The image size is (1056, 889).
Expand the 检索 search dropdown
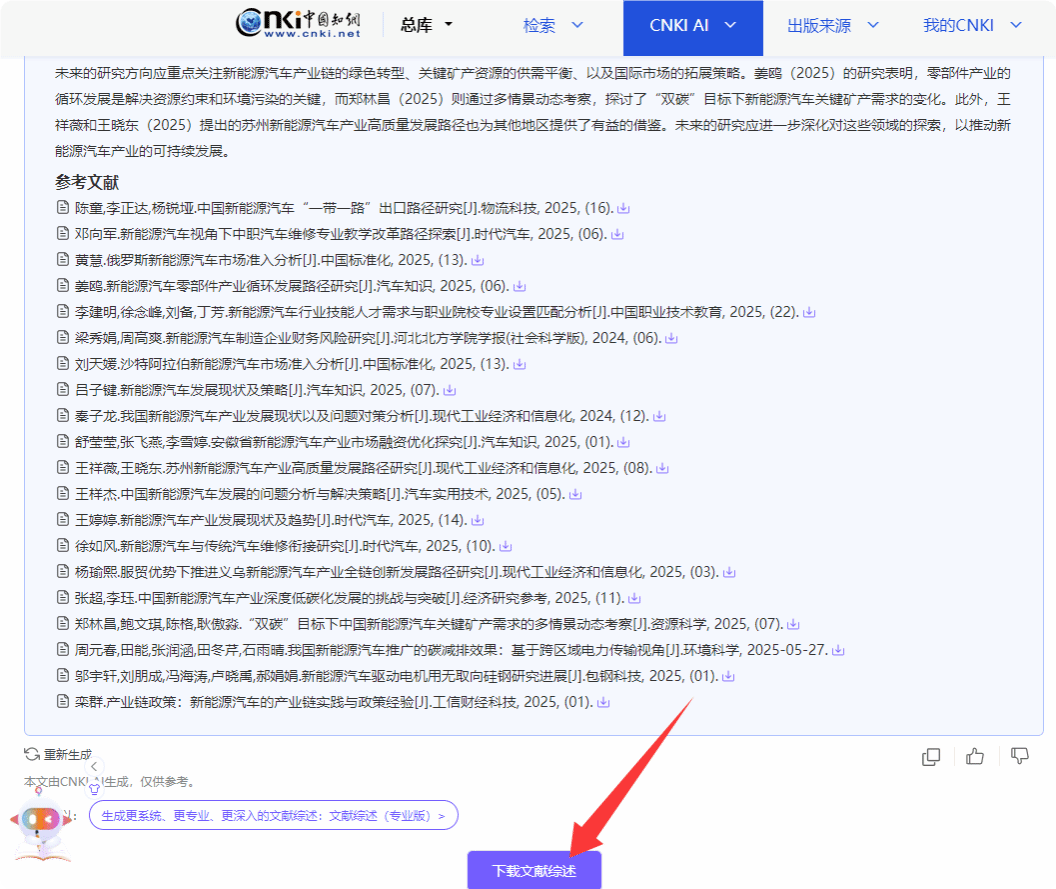tap(553, 25)
